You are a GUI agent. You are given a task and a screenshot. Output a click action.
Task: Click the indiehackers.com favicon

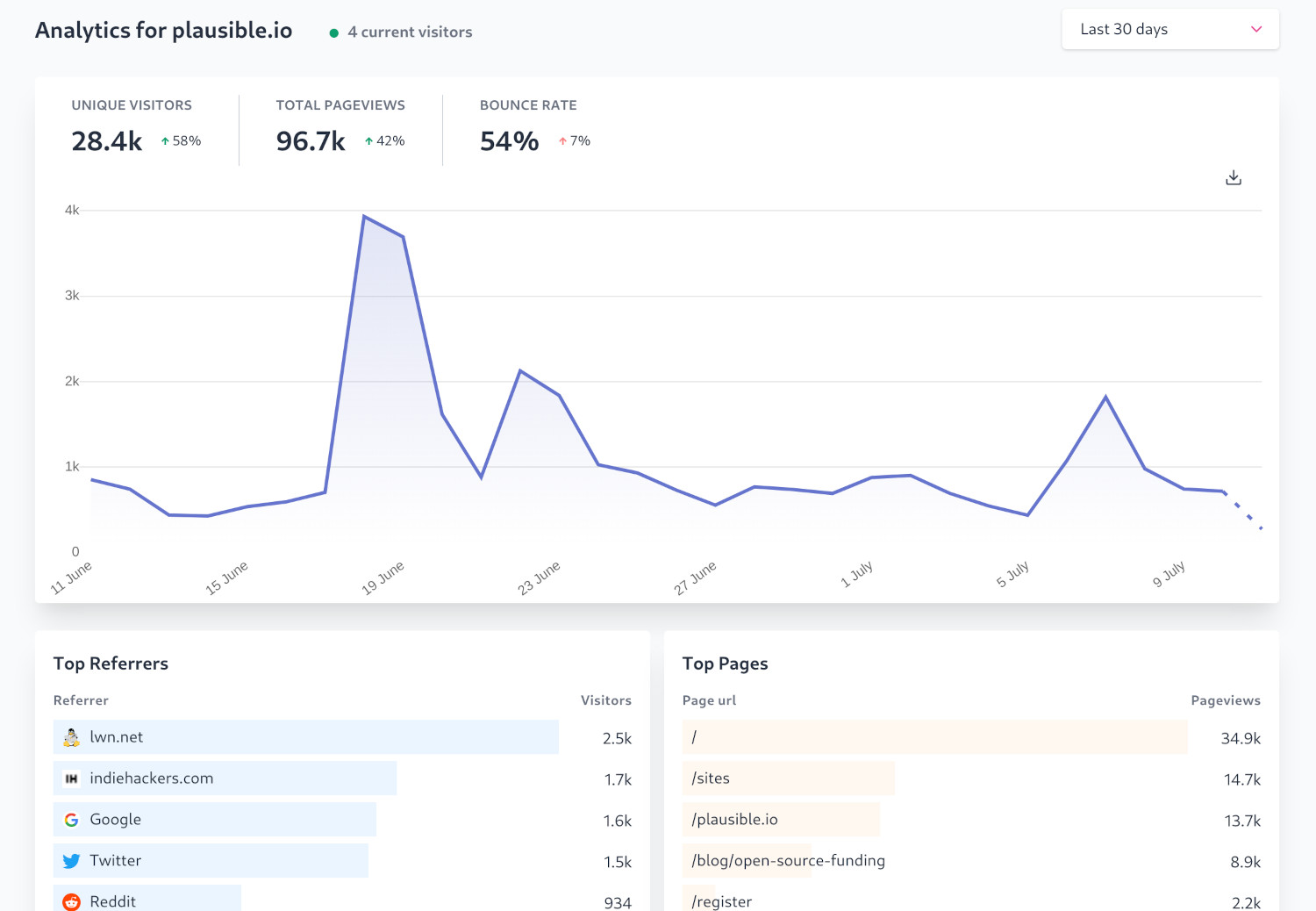coord(71,778)
